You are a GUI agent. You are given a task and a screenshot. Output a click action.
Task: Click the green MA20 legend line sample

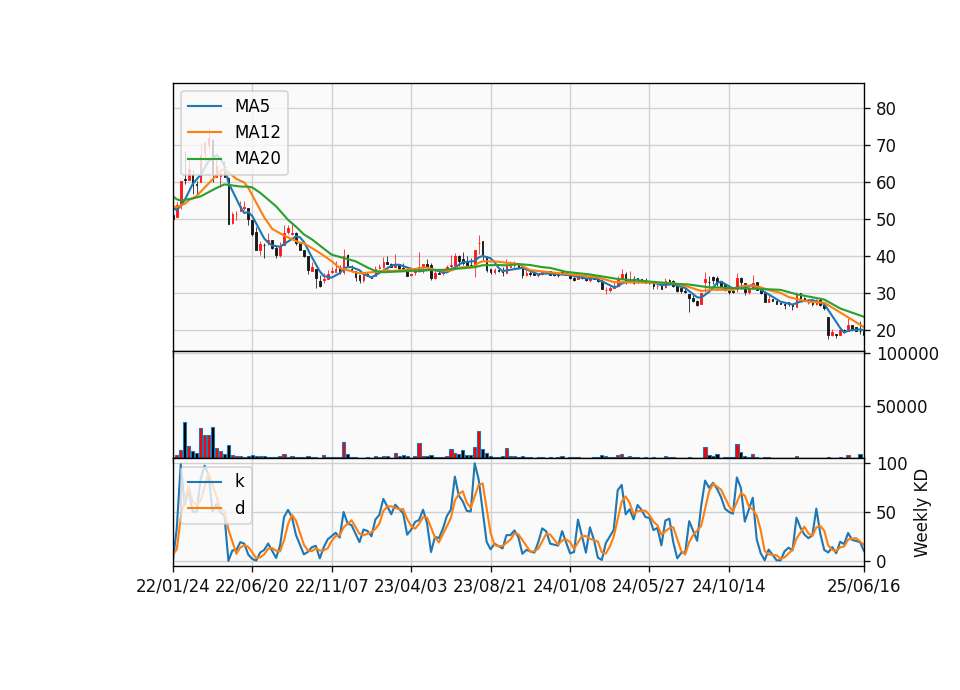(x=204, y=159)
